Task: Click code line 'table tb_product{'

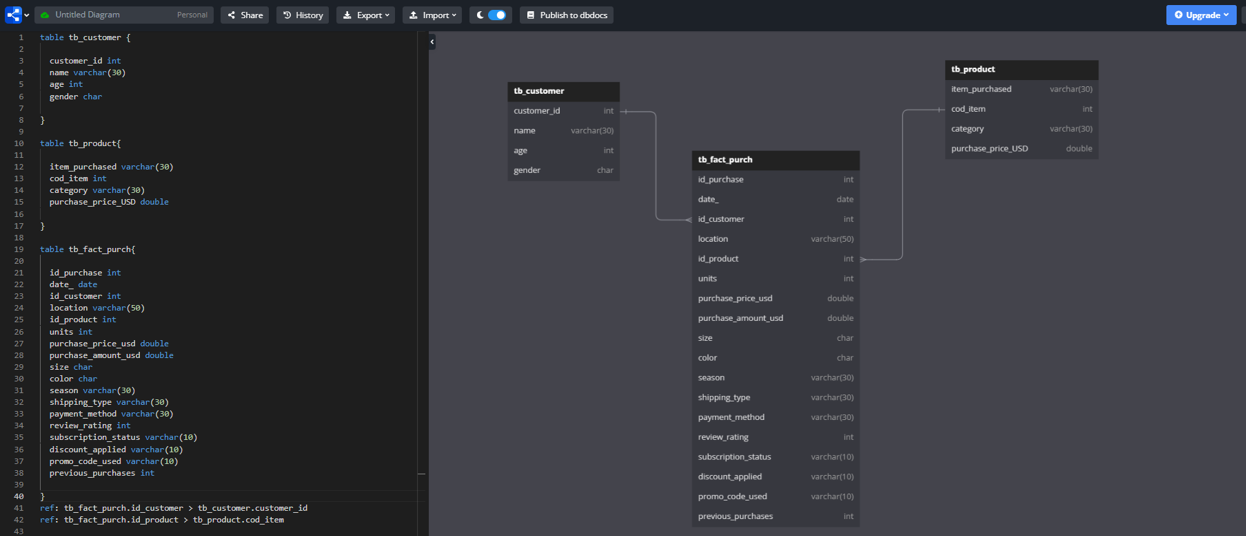Action: (80, 143)
